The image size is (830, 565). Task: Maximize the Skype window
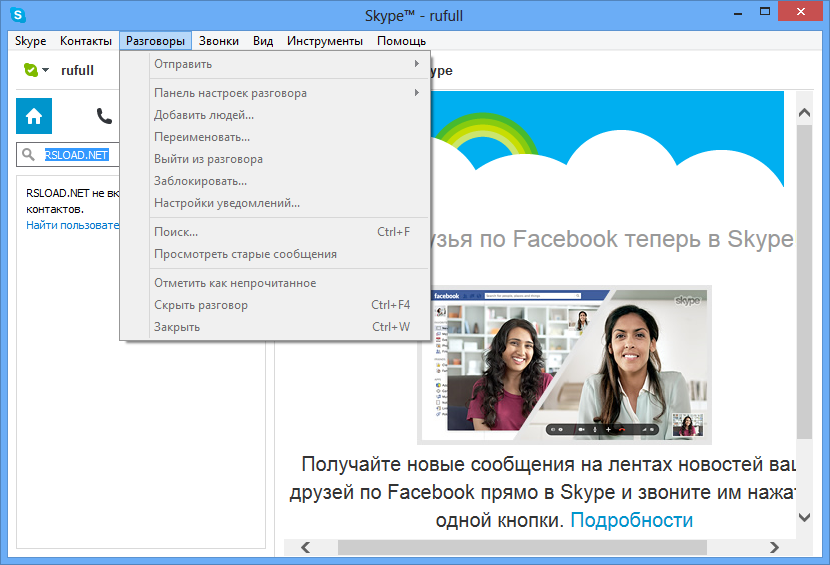pyautogui.click(x=764, y=12)
